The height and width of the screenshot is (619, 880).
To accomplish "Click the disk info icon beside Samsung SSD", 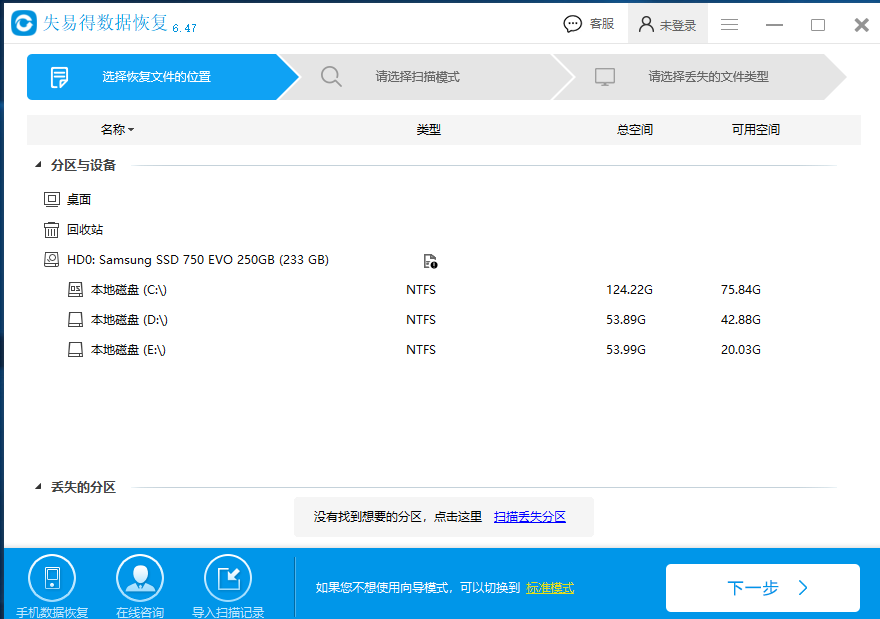I will [430, 261].
